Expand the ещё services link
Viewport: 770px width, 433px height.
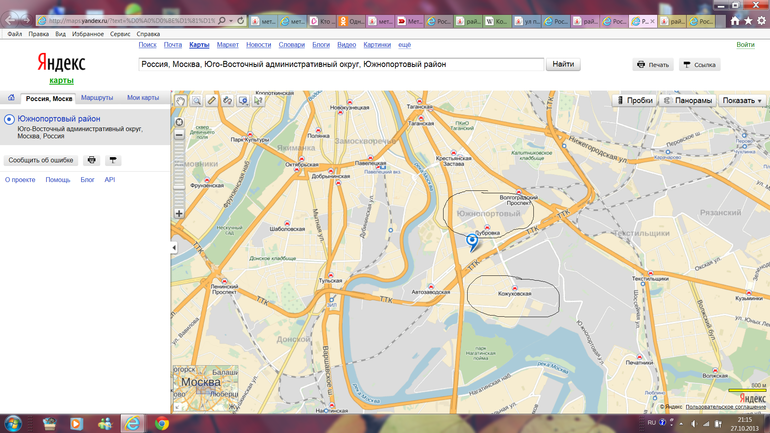coord(405,45)
